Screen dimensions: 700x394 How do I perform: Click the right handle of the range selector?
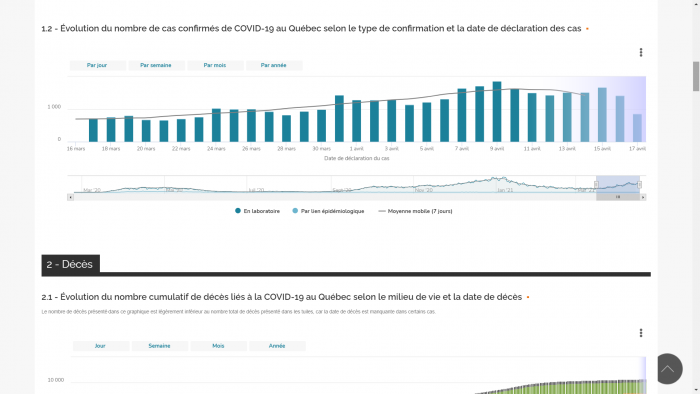pos(640,185)
